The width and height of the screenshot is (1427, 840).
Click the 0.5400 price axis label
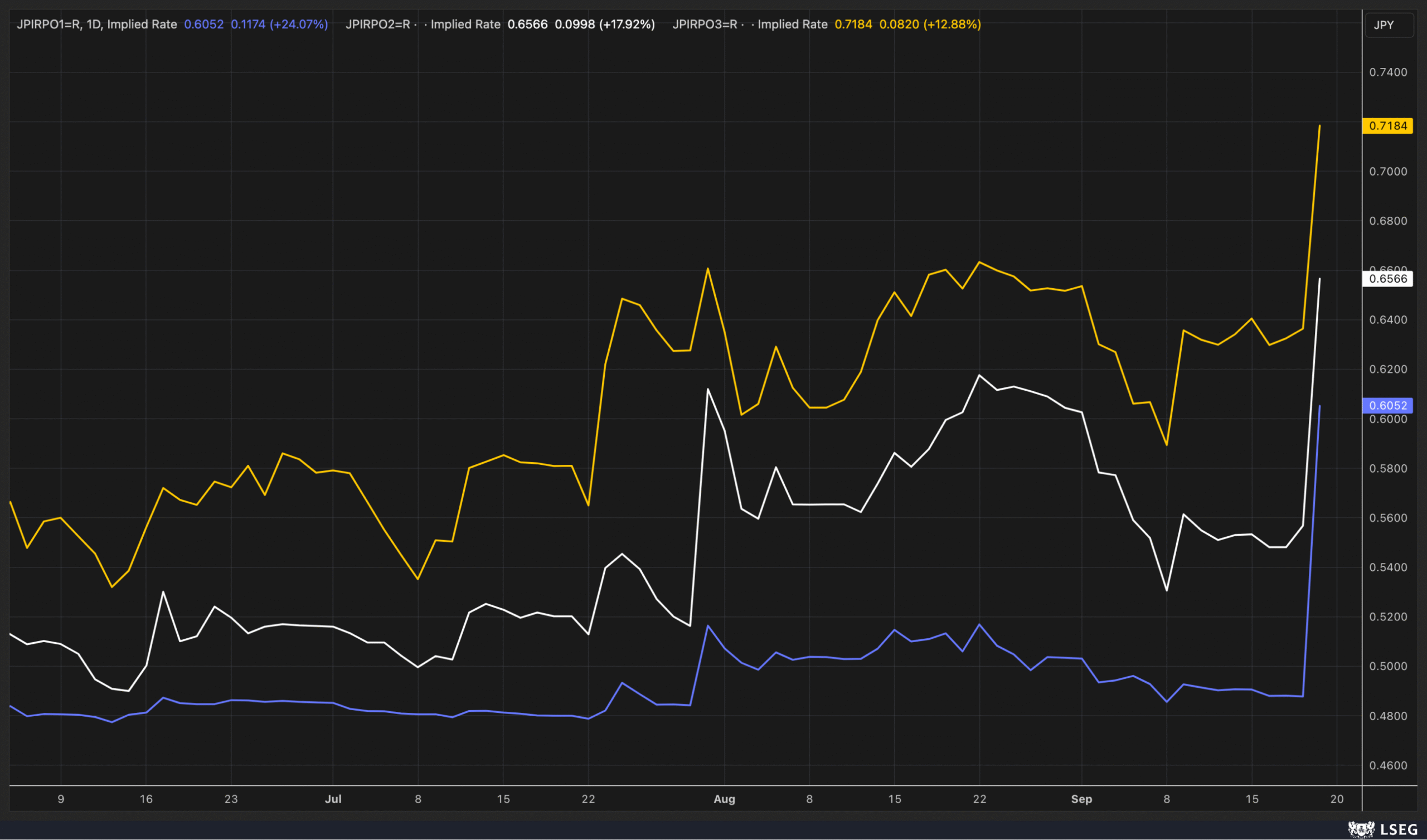pyautogui.click(x=1388, y=567)
